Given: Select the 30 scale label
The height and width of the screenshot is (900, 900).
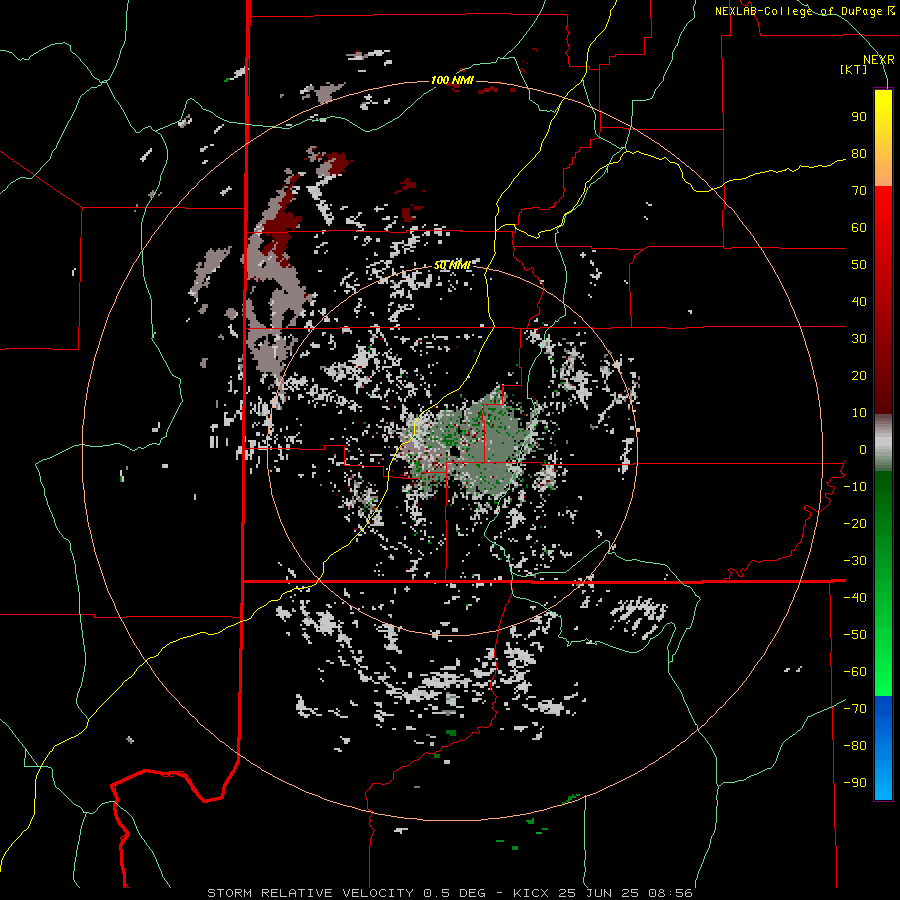Looking at the screenshot, I should tap(859, 339).
